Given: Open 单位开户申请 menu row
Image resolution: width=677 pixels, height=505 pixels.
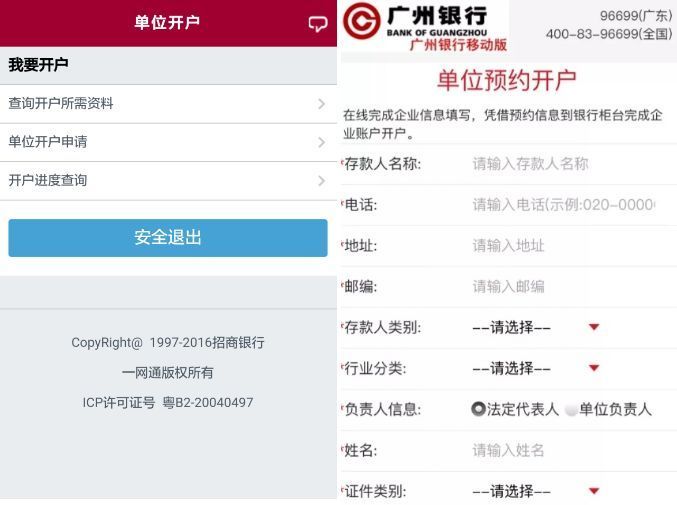Looking at the screenshot, I should pyautogui.click(x=168, y=142).
